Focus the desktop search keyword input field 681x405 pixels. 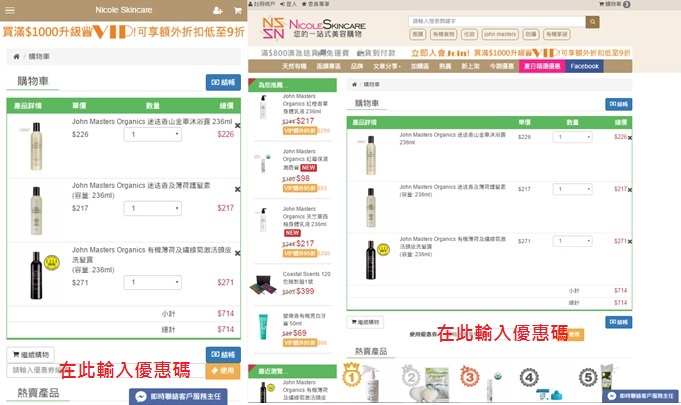(x=497, y=21)
